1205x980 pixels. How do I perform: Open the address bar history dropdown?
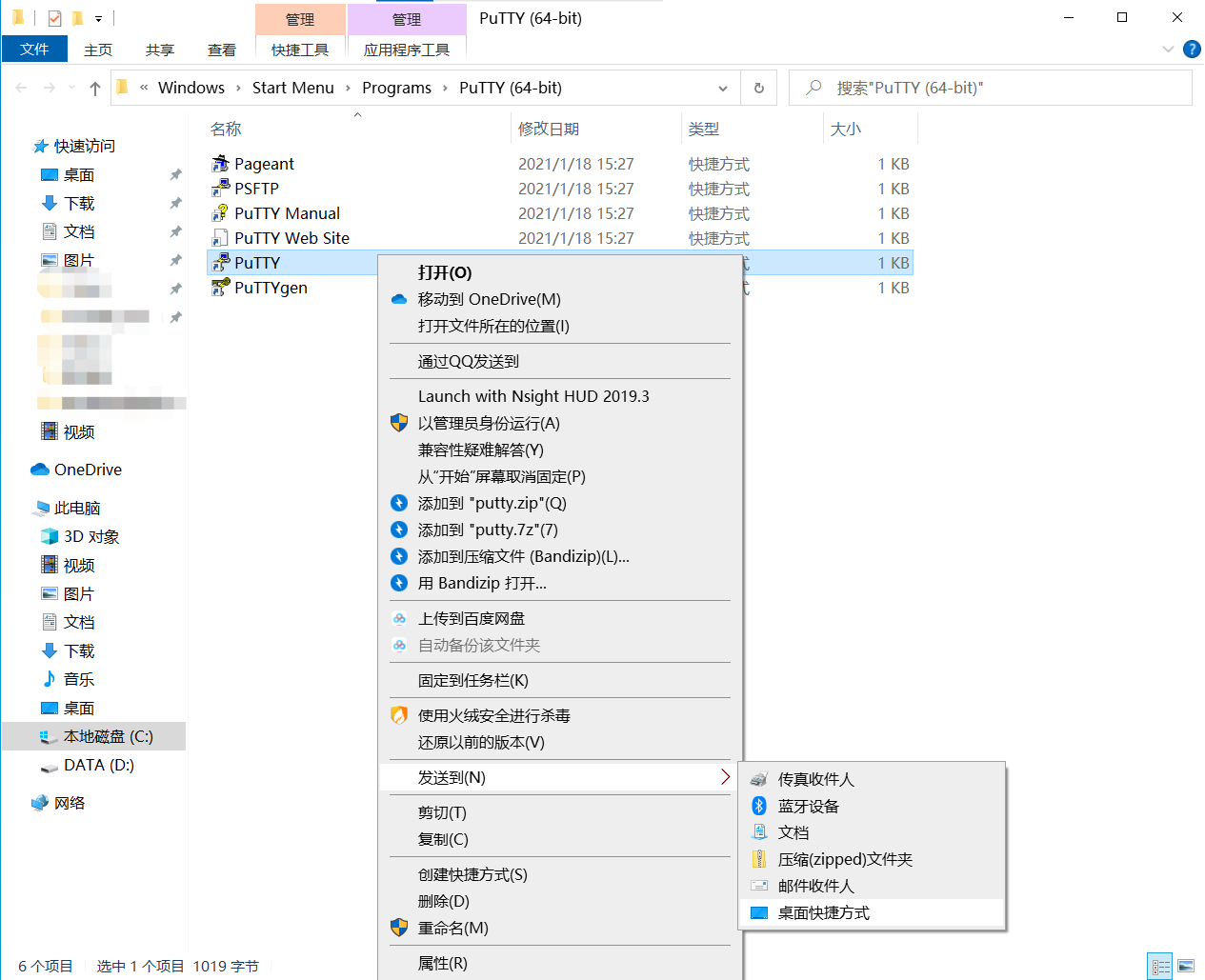point(723,89)
